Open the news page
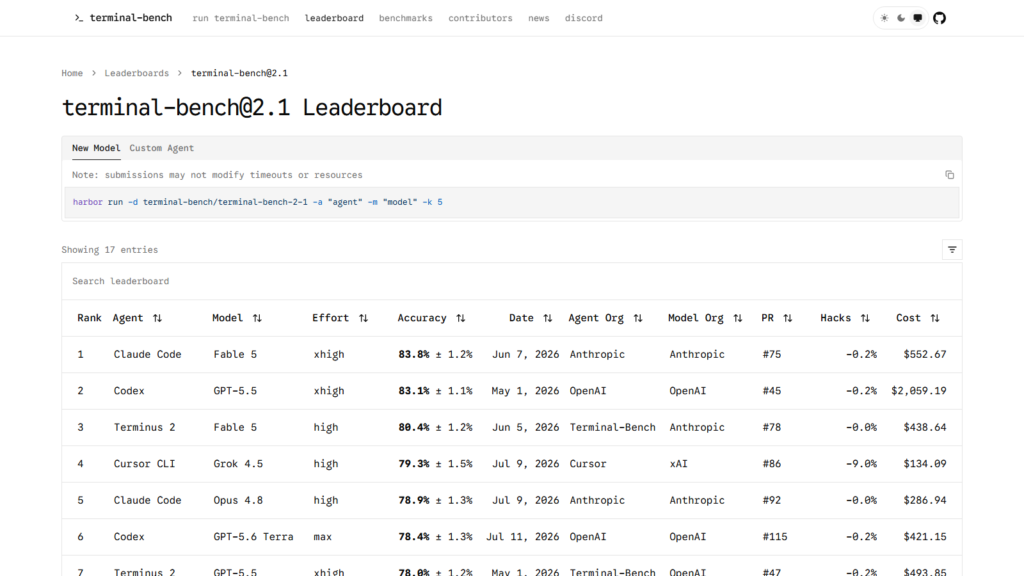Screen dimensions: 1024x576 539,18
